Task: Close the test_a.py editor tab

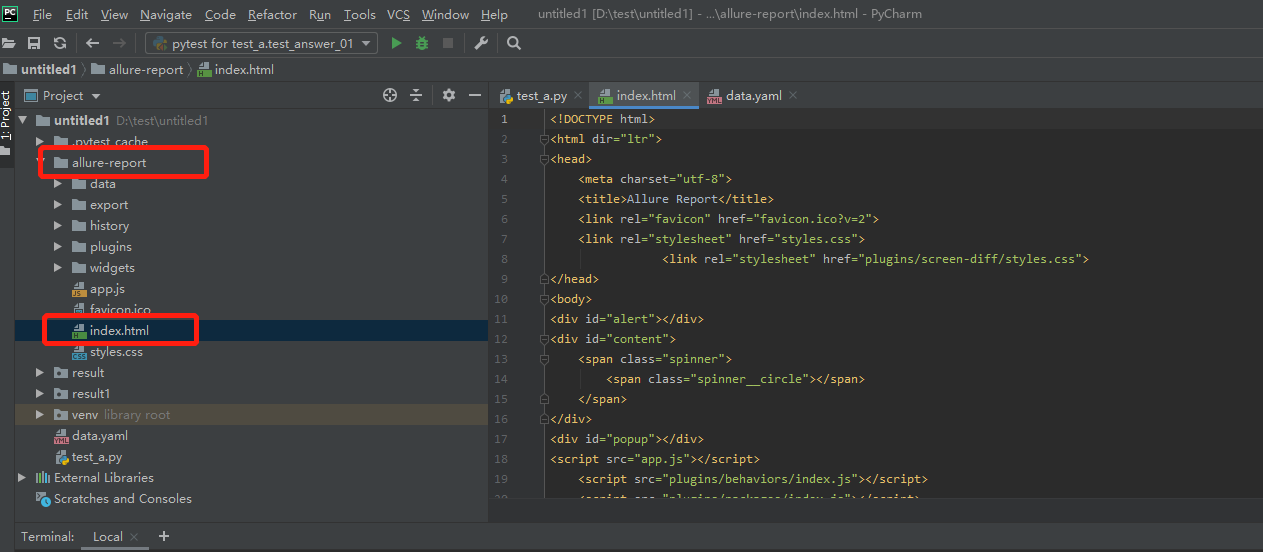Action: click(x=579, y=95)
